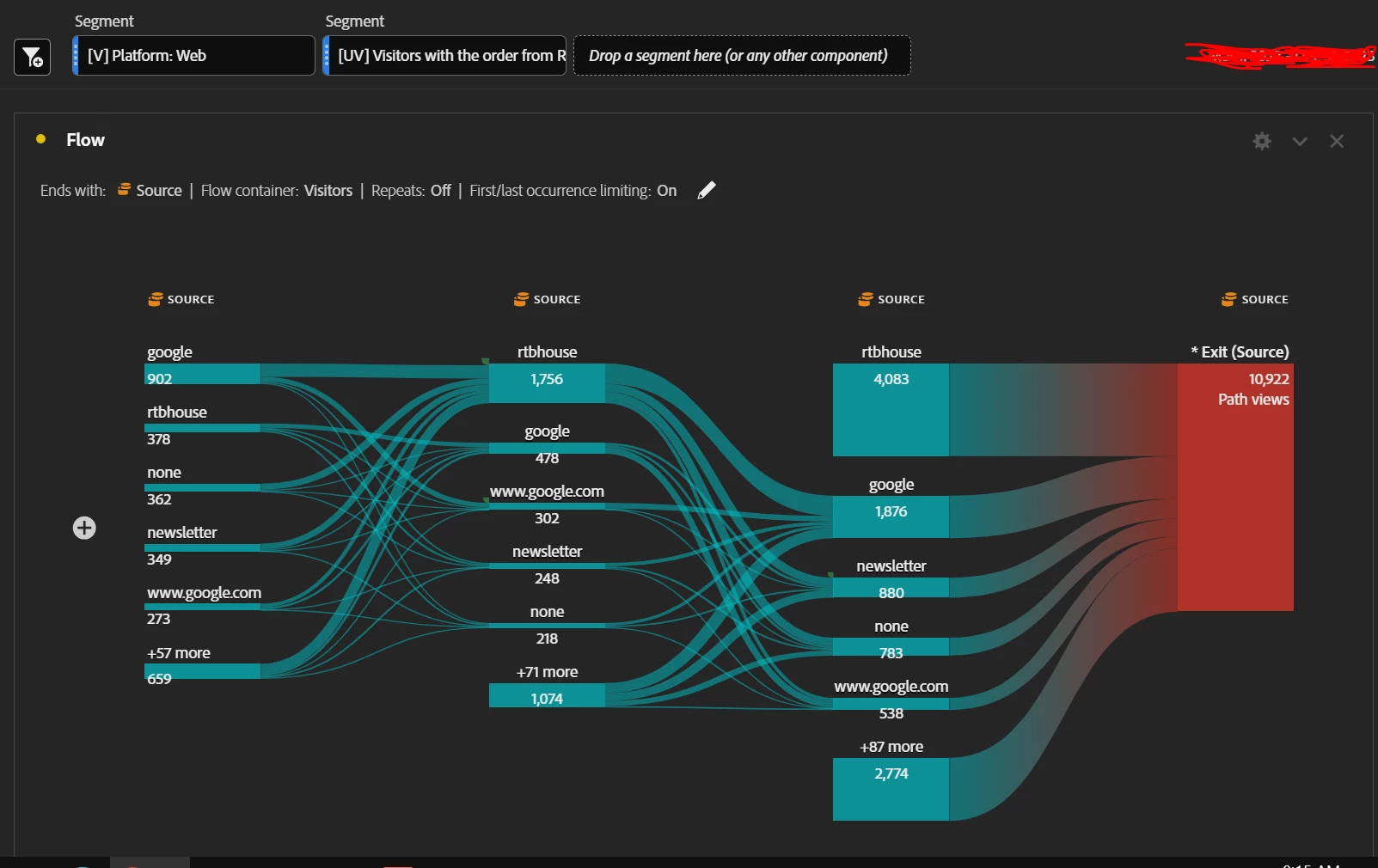Viewport: 1378px width, 868px height.
Task: Click the first column rtbhouse node 378
Action: click(x=203, y=427)
